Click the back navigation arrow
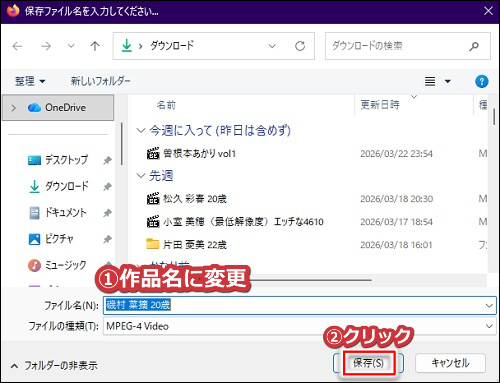500x383 pixels. (17, 46)
